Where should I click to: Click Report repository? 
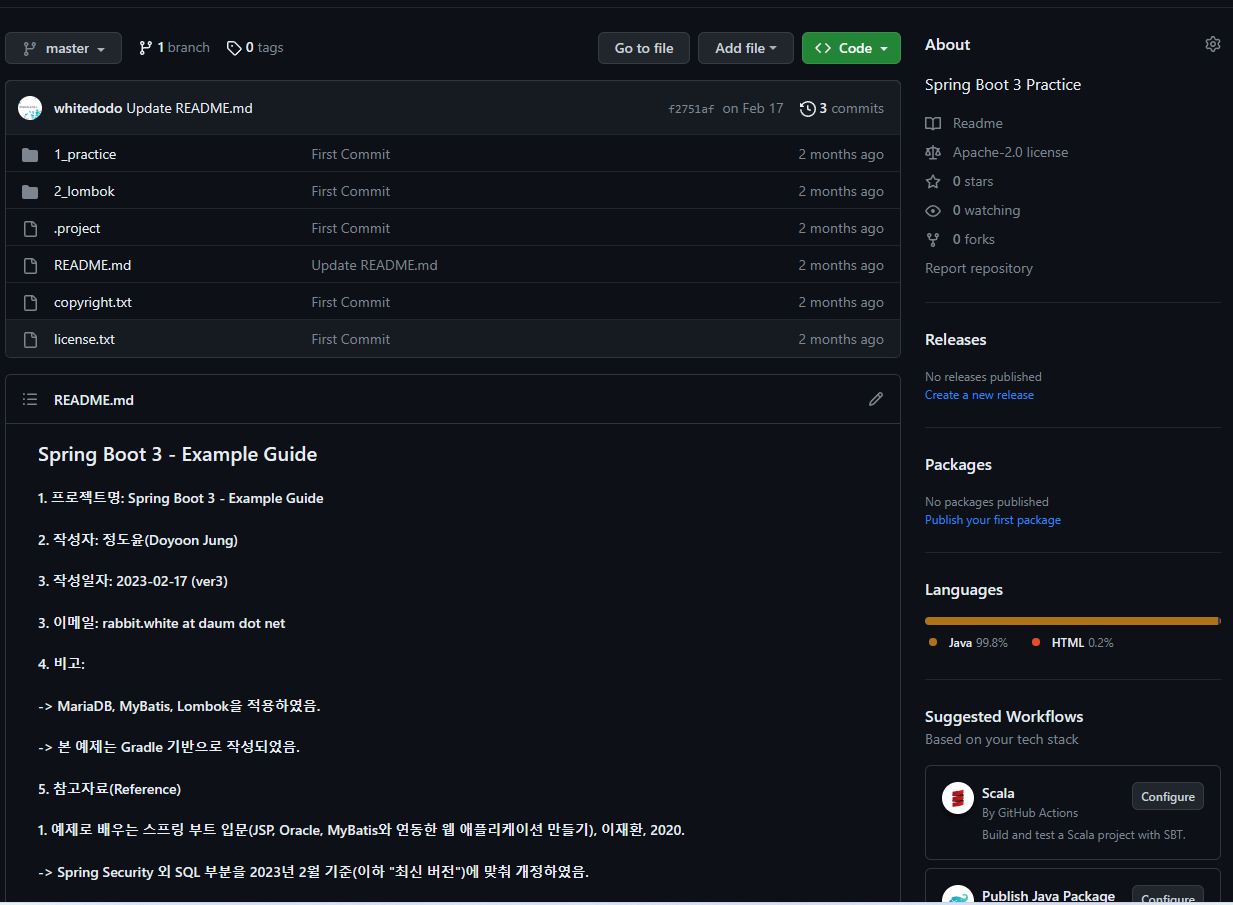click(979, 268)
